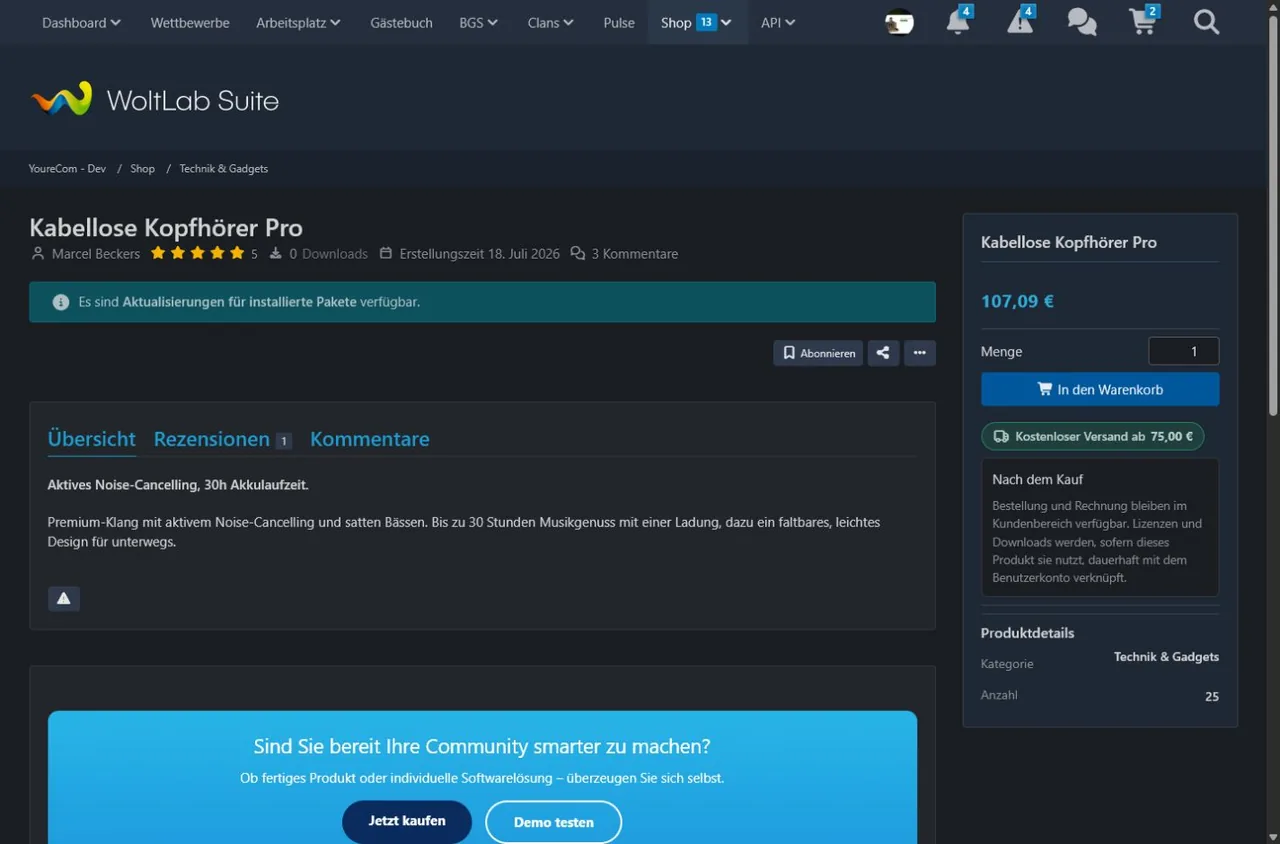This screenshot has width=1280, height=844.
Task: Switch to the Übersicht tab
Action: 92,439
